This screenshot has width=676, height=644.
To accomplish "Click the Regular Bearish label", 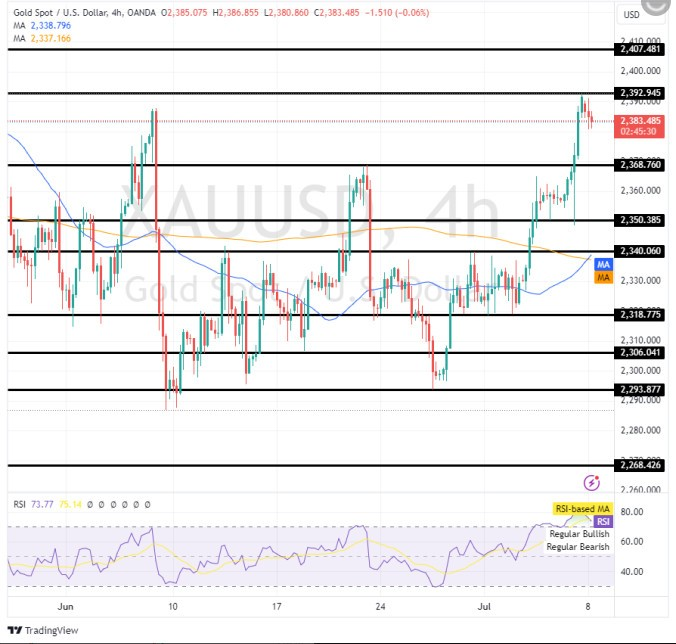I will [576, 547].
